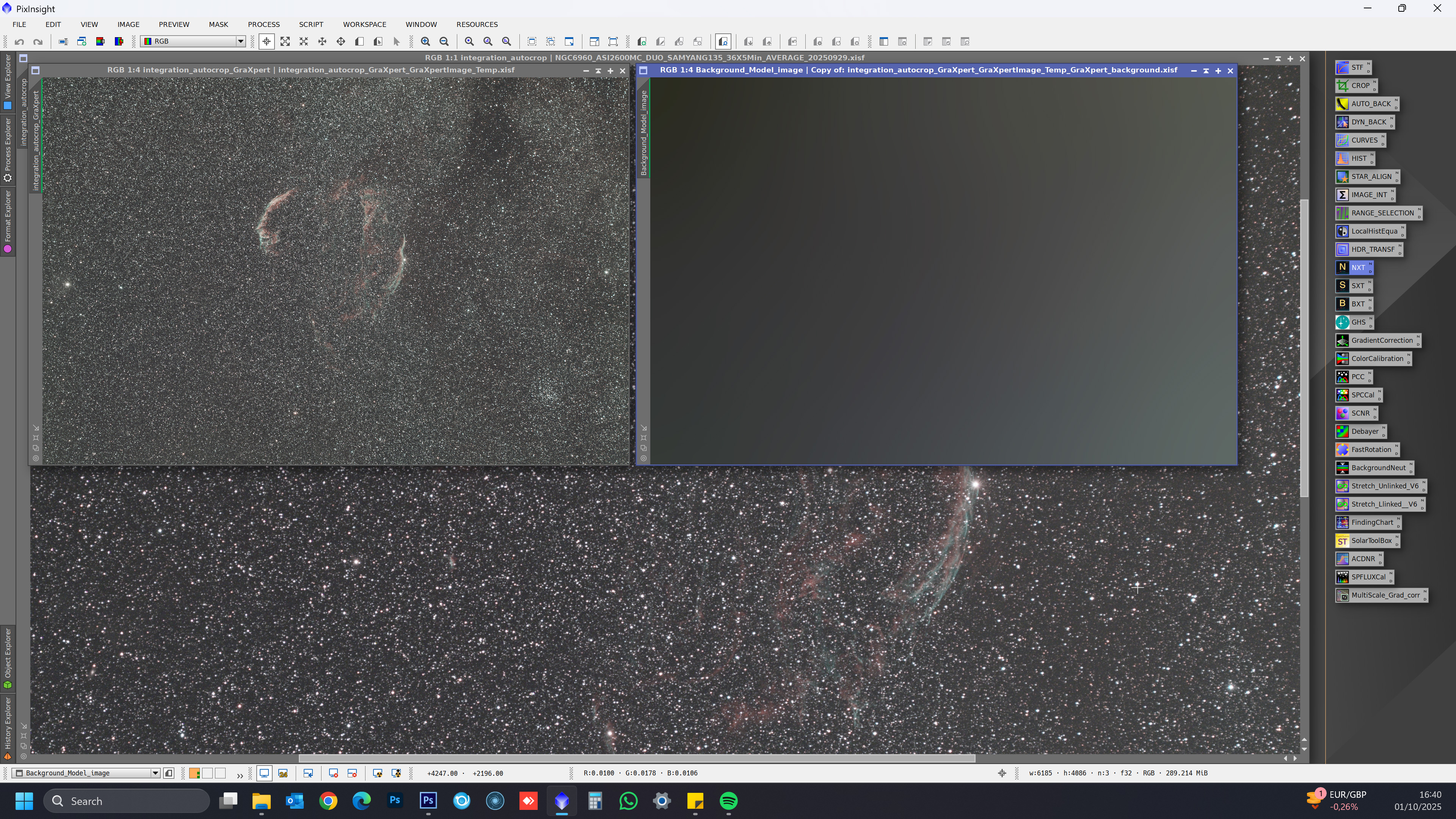This screenshot has height=819, width=1456.
Task: Click the Zoom In magnifier icon
Action: [425, 41]
